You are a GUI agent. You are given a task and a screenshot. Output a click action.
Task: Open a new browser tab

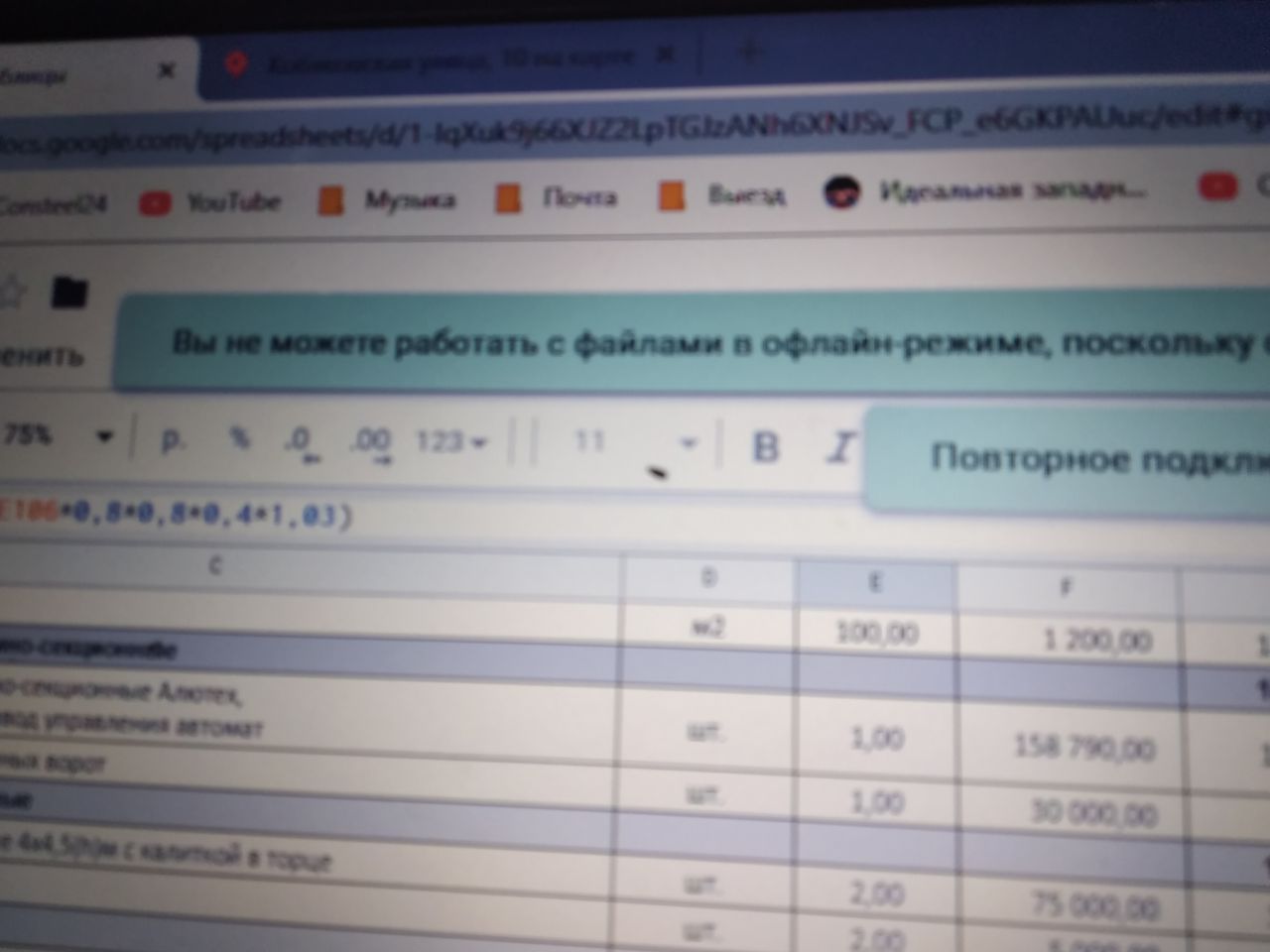pyautogui.click(x=749, y=51)
